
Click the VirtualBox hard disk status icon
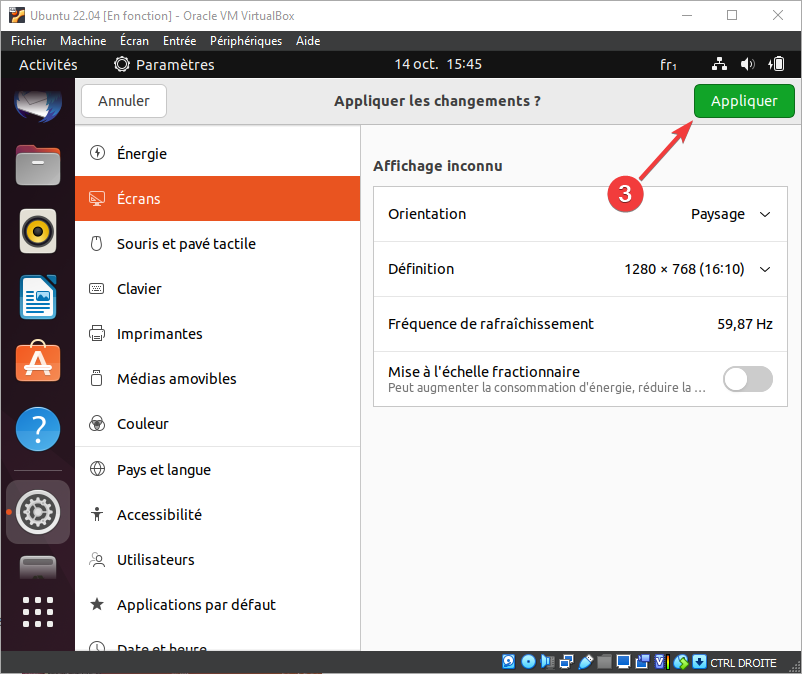pos(508,662)
